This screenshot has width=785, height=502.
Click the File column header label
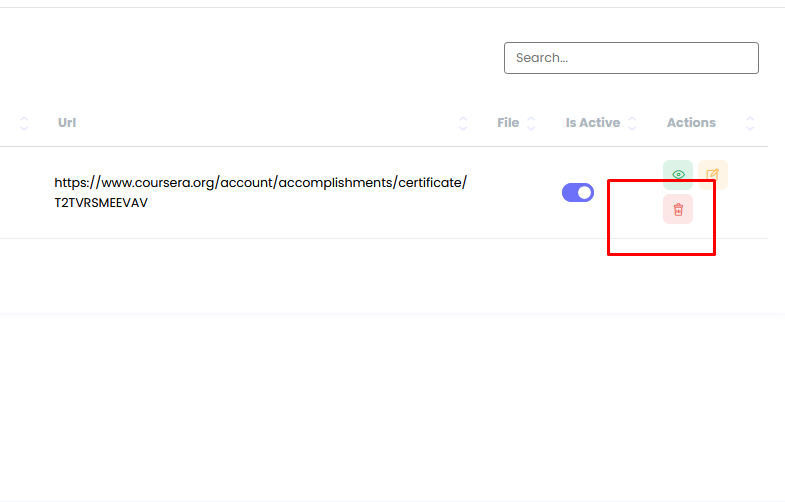tap(508, 123)
